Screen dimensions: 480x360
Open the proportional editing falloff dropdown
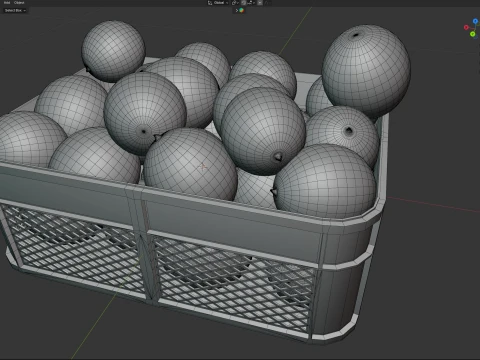pyautogui.click(x=268, y=3)
